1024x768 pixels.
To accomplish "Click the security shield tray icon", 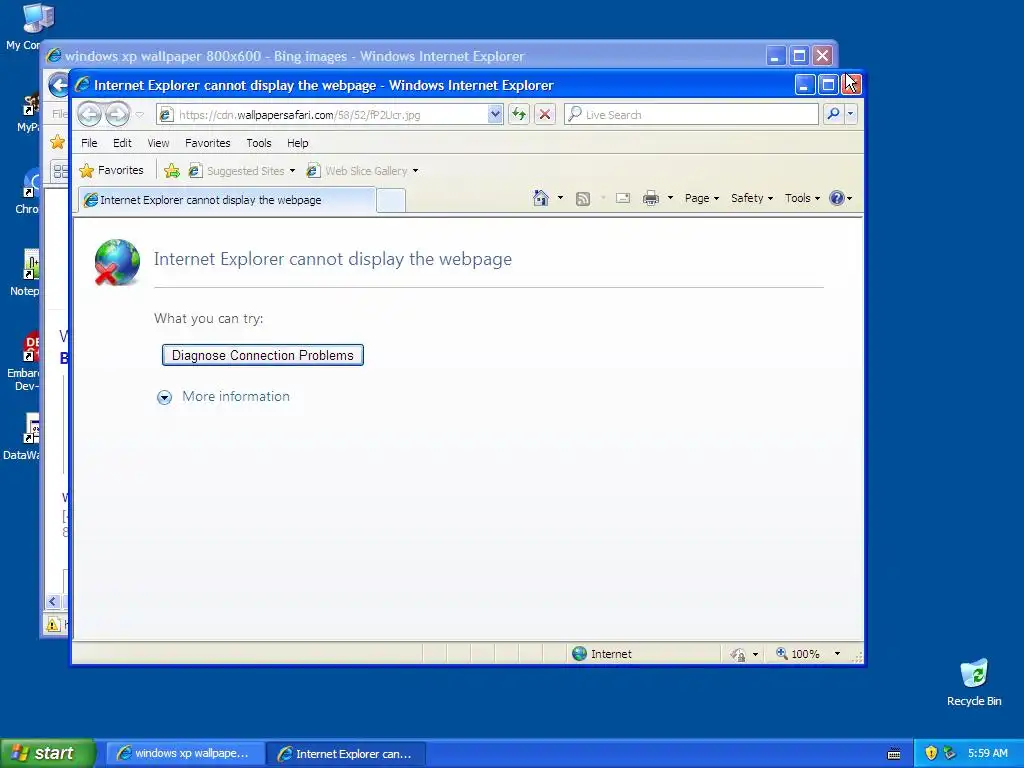I will tap(931, 753).
